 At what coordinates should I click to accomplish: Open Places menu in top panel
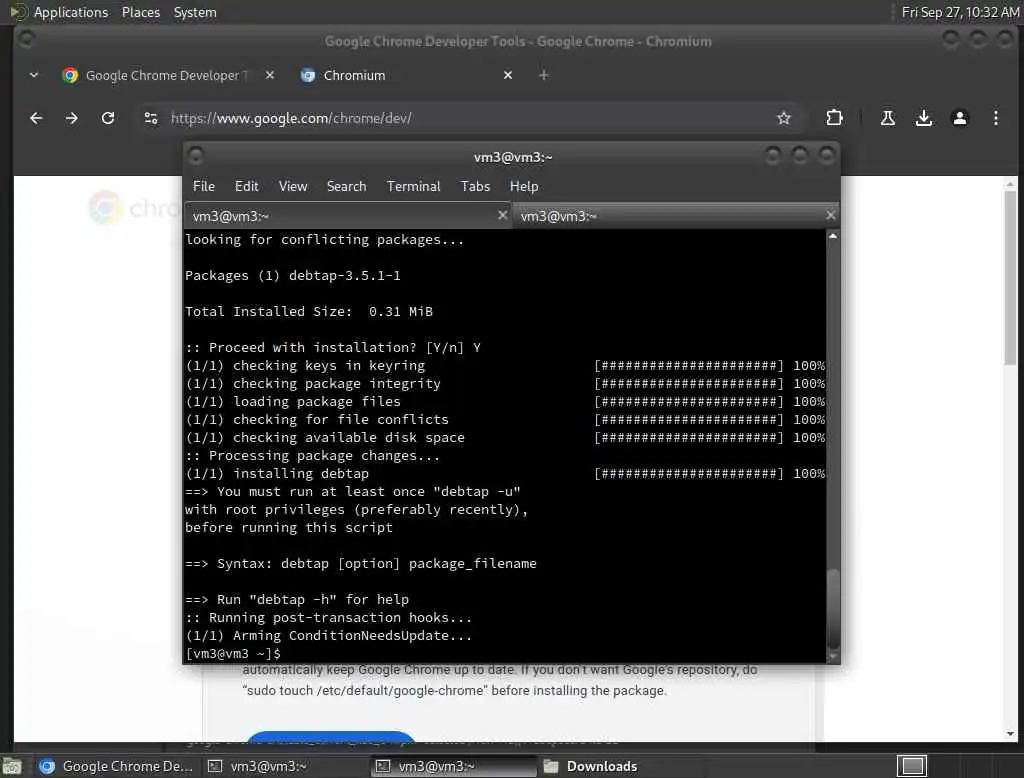140,12
